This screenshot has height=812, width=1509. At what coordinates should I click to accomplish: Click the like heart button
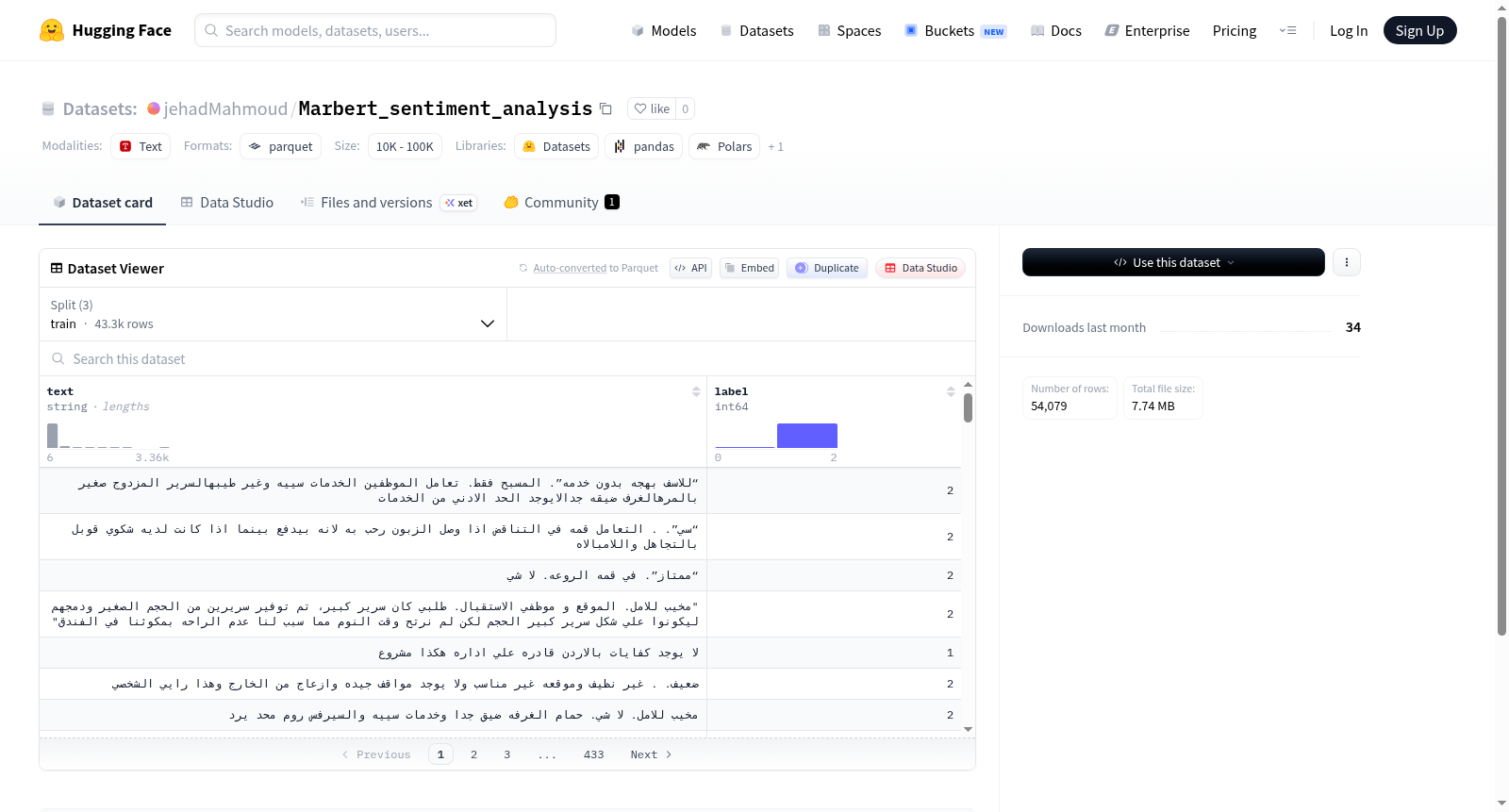652,108
